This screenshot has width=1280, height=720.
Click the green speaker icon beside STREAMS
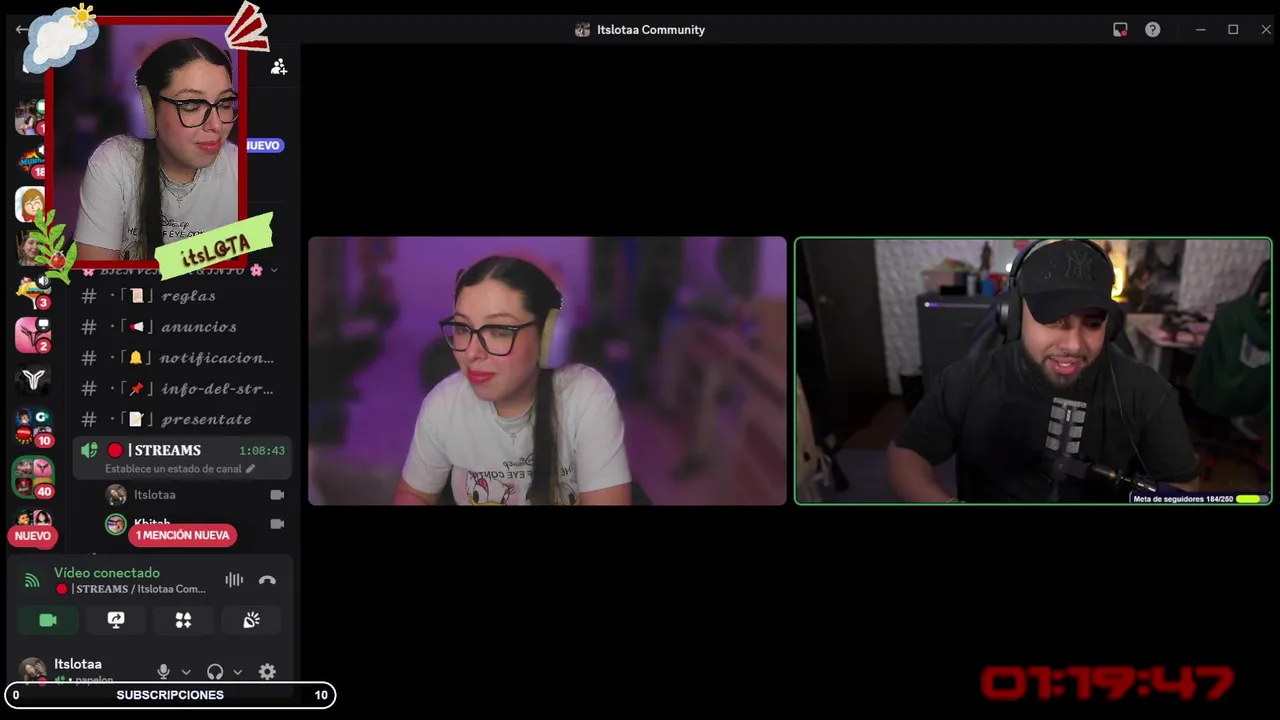(89, 451)
